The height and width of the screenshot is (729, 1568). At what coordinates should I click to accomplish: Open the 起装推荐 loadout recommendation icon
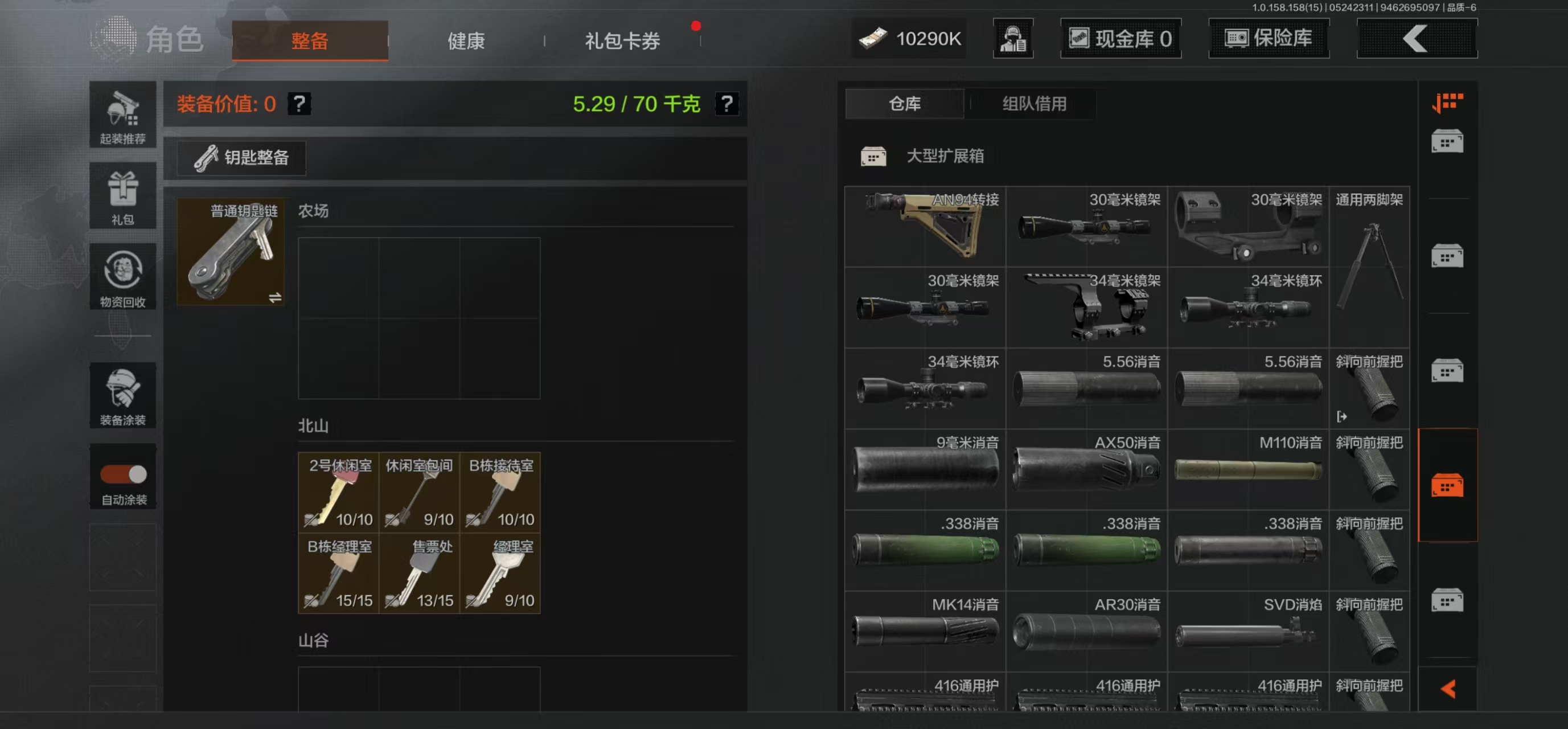122,114
